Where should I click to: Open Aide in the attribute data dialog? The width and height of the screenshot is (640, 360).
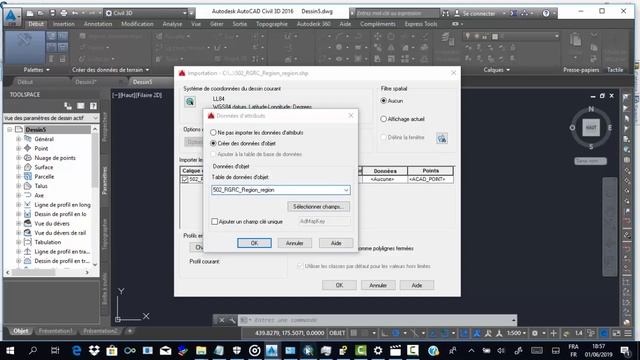pyautogui.click(x=336, y=243)
